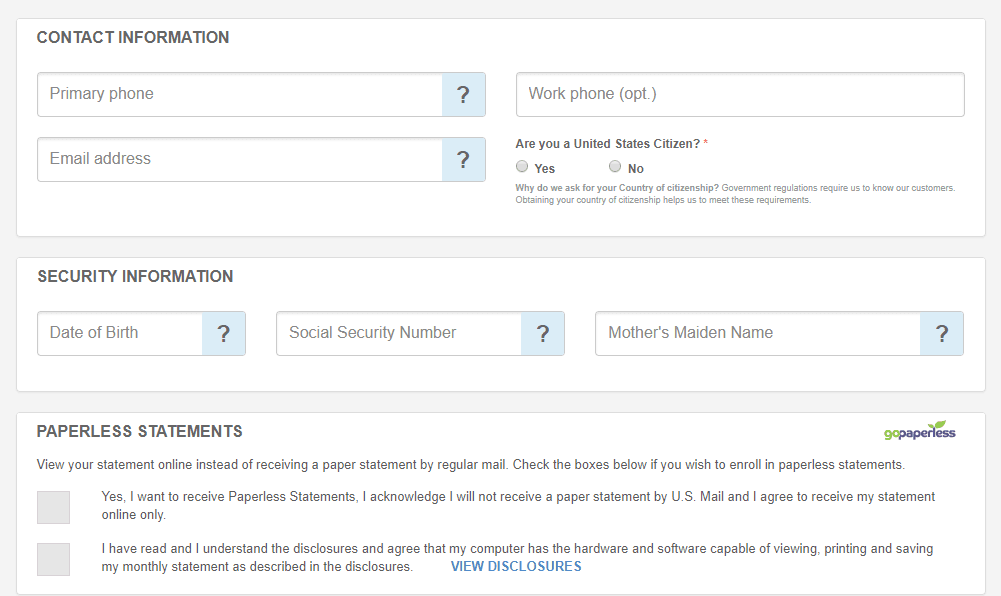Click the CONTACT INFORMATION section heading

click(133, 38)
